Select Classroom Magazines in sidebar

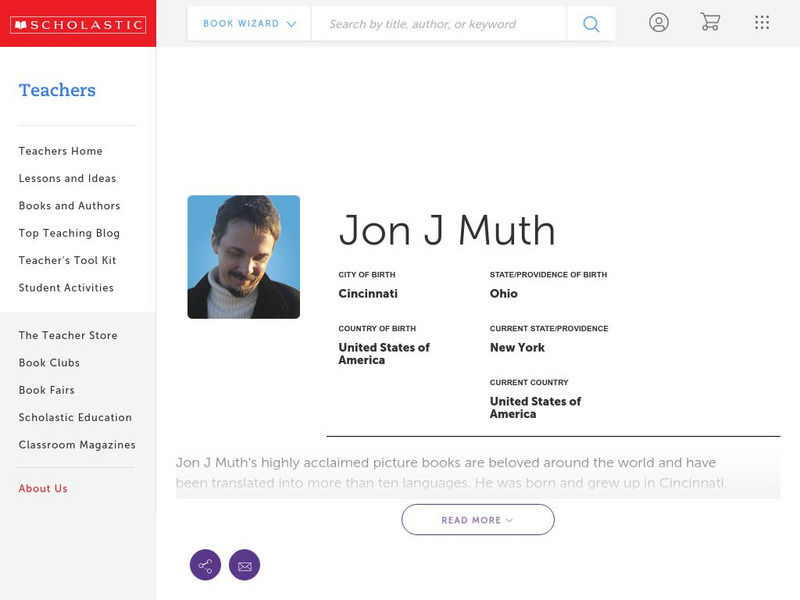pos(77,445)
